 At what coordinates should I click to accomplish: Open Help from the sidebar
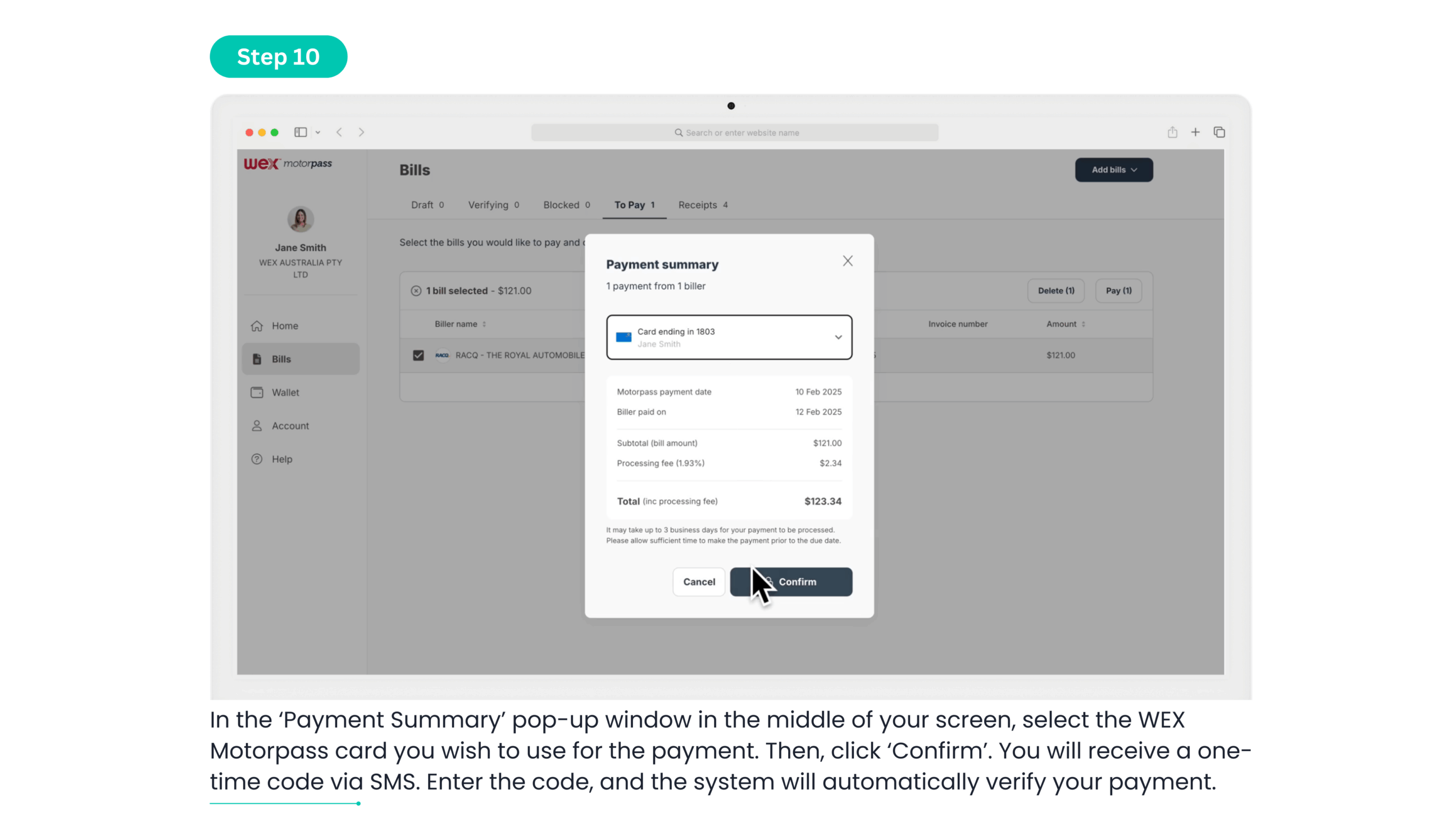click(x=281, y=459)
